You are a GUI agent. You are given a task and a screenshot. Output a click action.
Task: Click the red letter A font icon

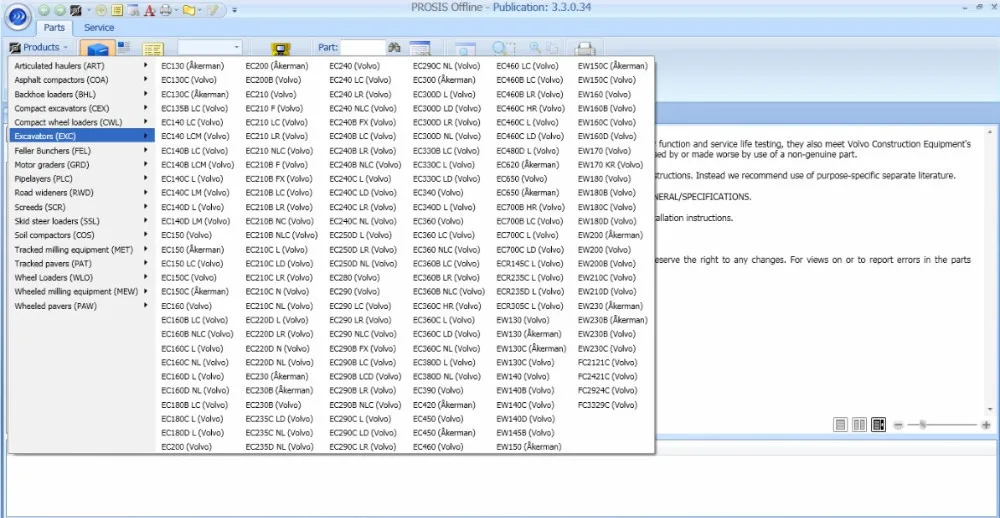pos(150,10)
